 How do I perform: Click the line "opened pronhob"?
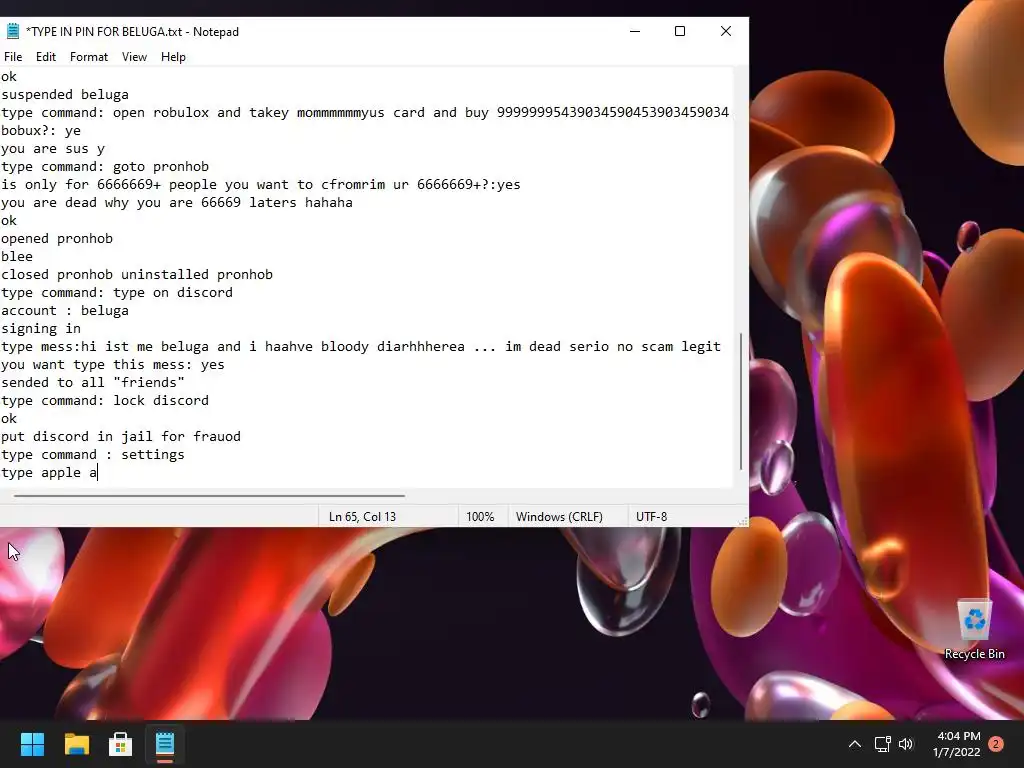pyautogui.click(x=57, y=238)
